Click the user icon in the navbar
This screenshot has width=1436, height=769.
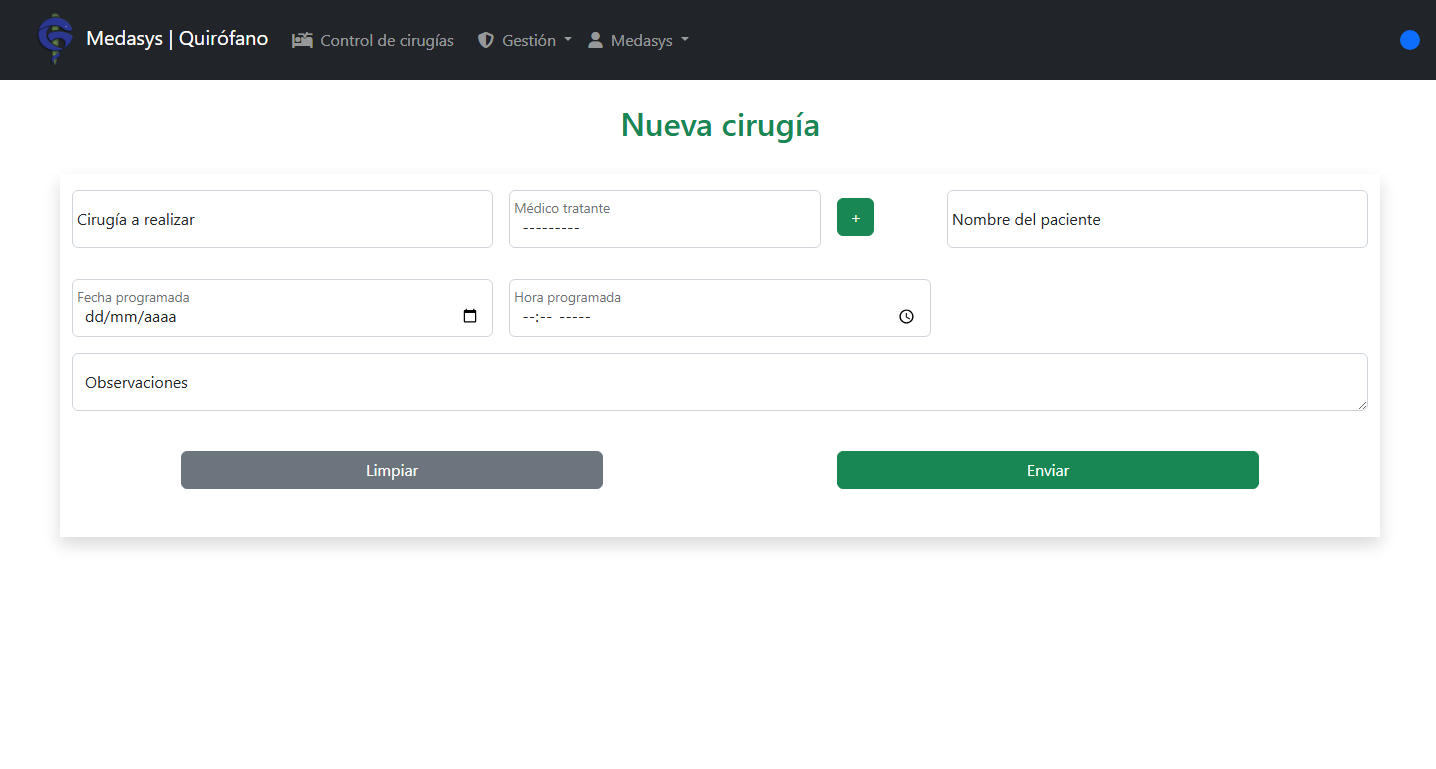595,40
